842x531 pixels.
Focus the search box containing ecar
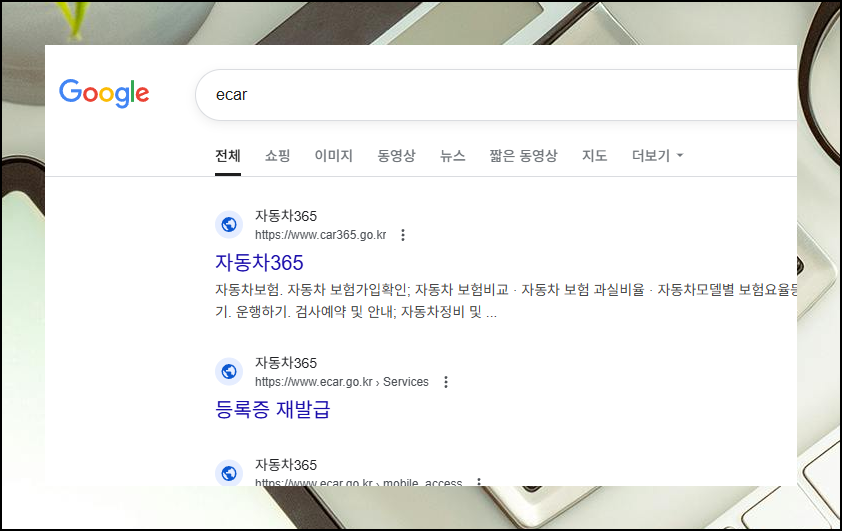[496, 94]
